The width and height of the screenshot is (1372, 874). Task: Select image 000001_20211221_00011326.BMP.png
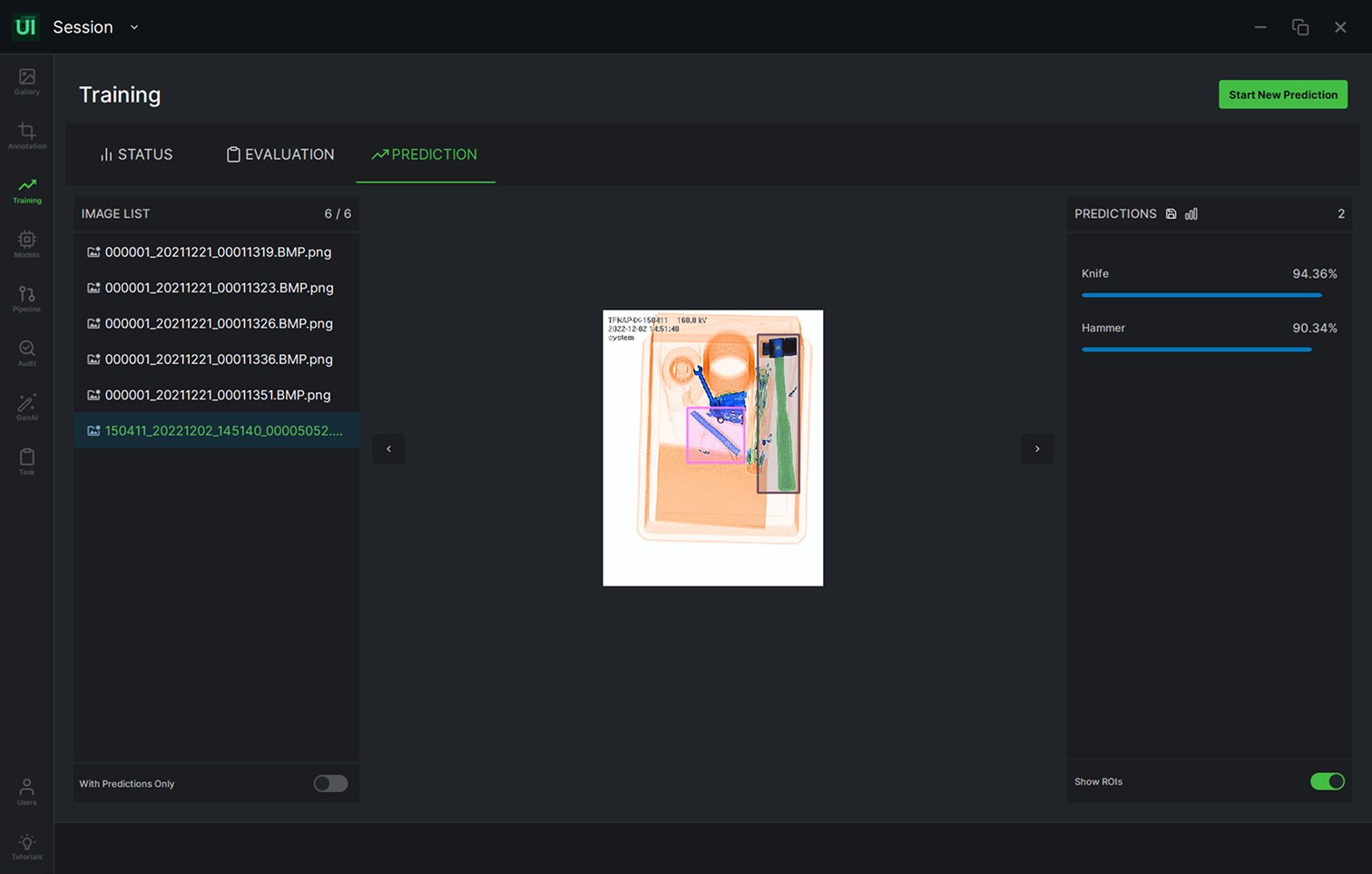coord(216,323)
